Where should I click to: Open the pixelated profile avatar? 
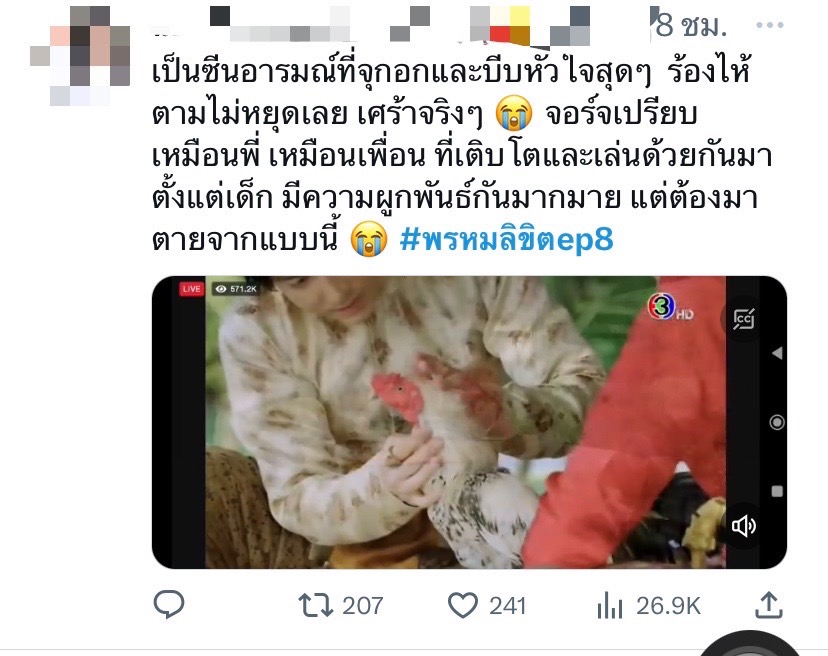coord(80,55)
